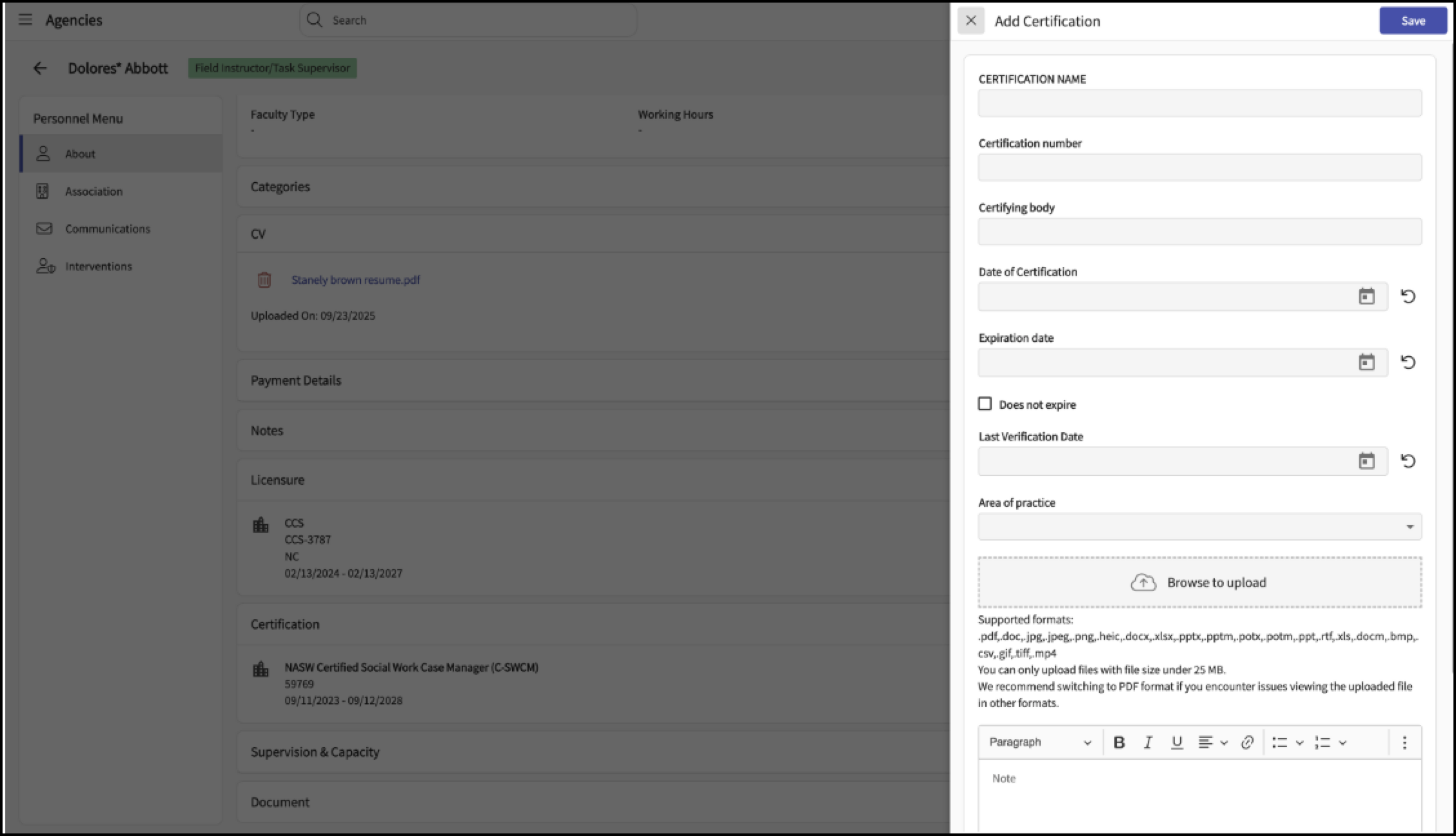
Task: Click the Uploaded On: 09/23/2025 text
Action: [x=313, y=315]
